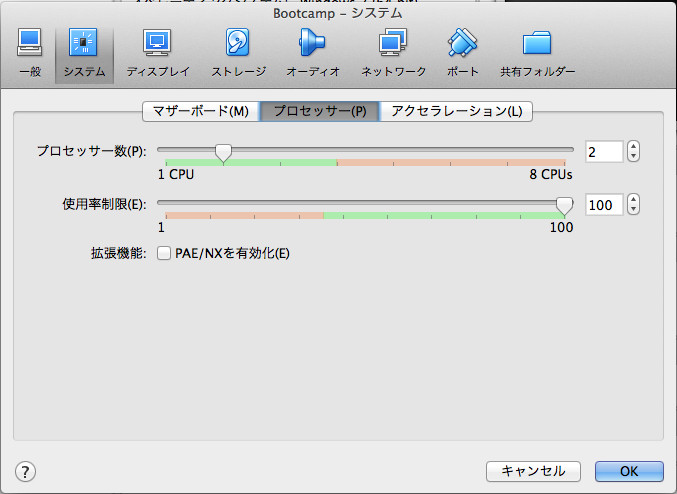Viewport: 677px width, 494px height.
Task: Click the usage limit field showing 100
Action: coord(604,205)
